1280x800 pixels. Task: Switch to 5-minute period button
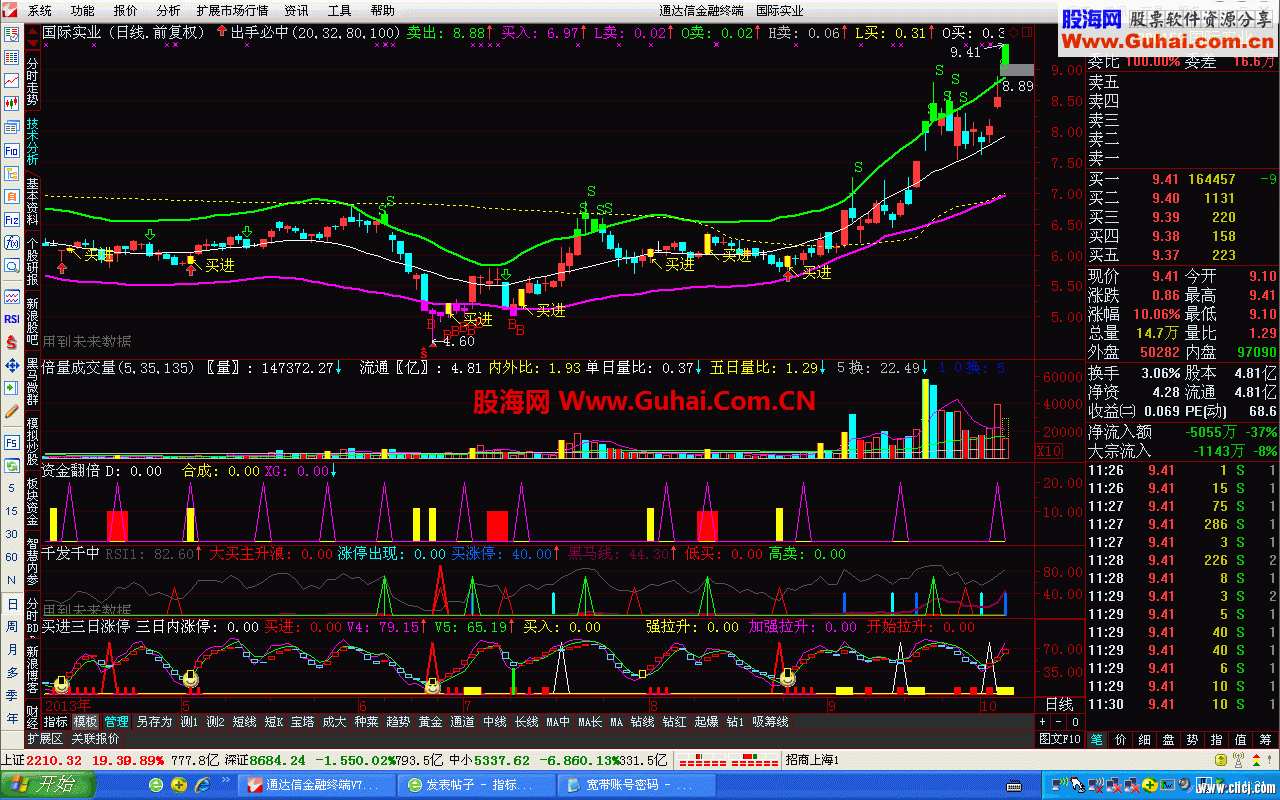click(12, 489)
